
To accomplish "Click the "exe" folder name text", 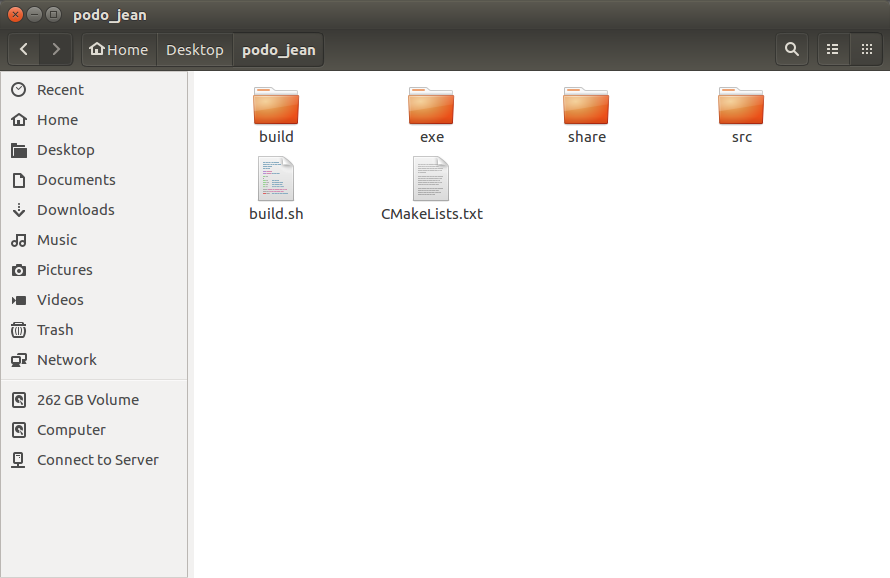I will (432, 137).
